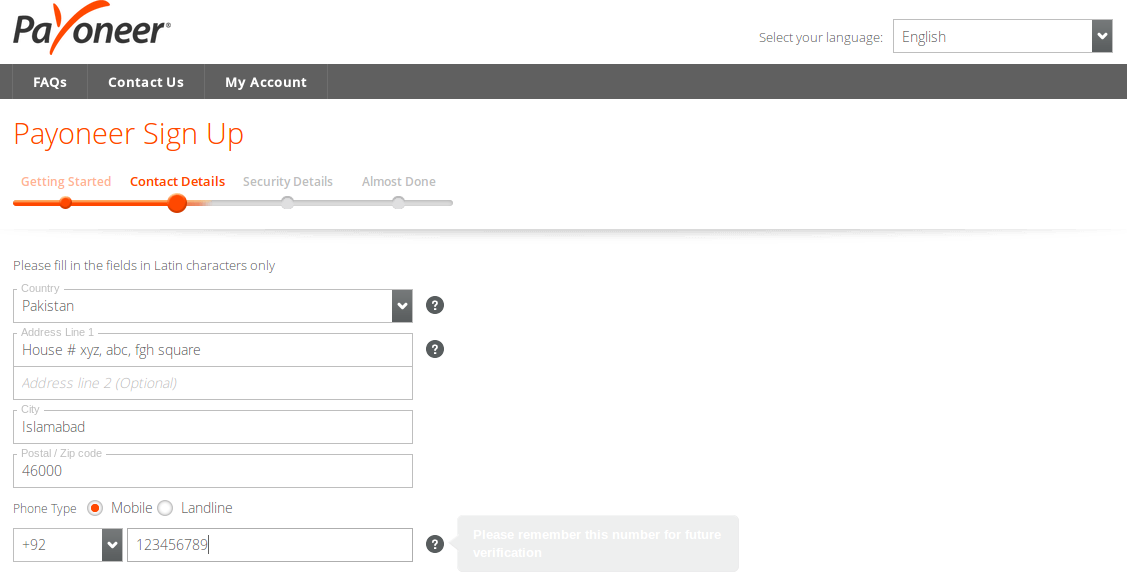Click the phone number input field

[x=269, y=545]
